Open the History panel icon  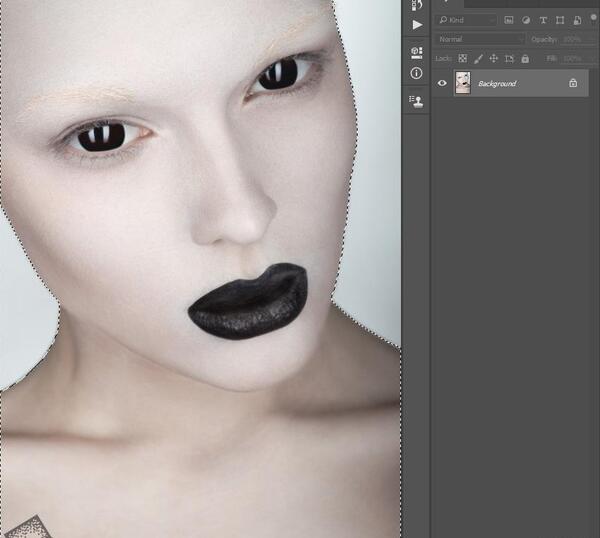[x=417, y=5]
